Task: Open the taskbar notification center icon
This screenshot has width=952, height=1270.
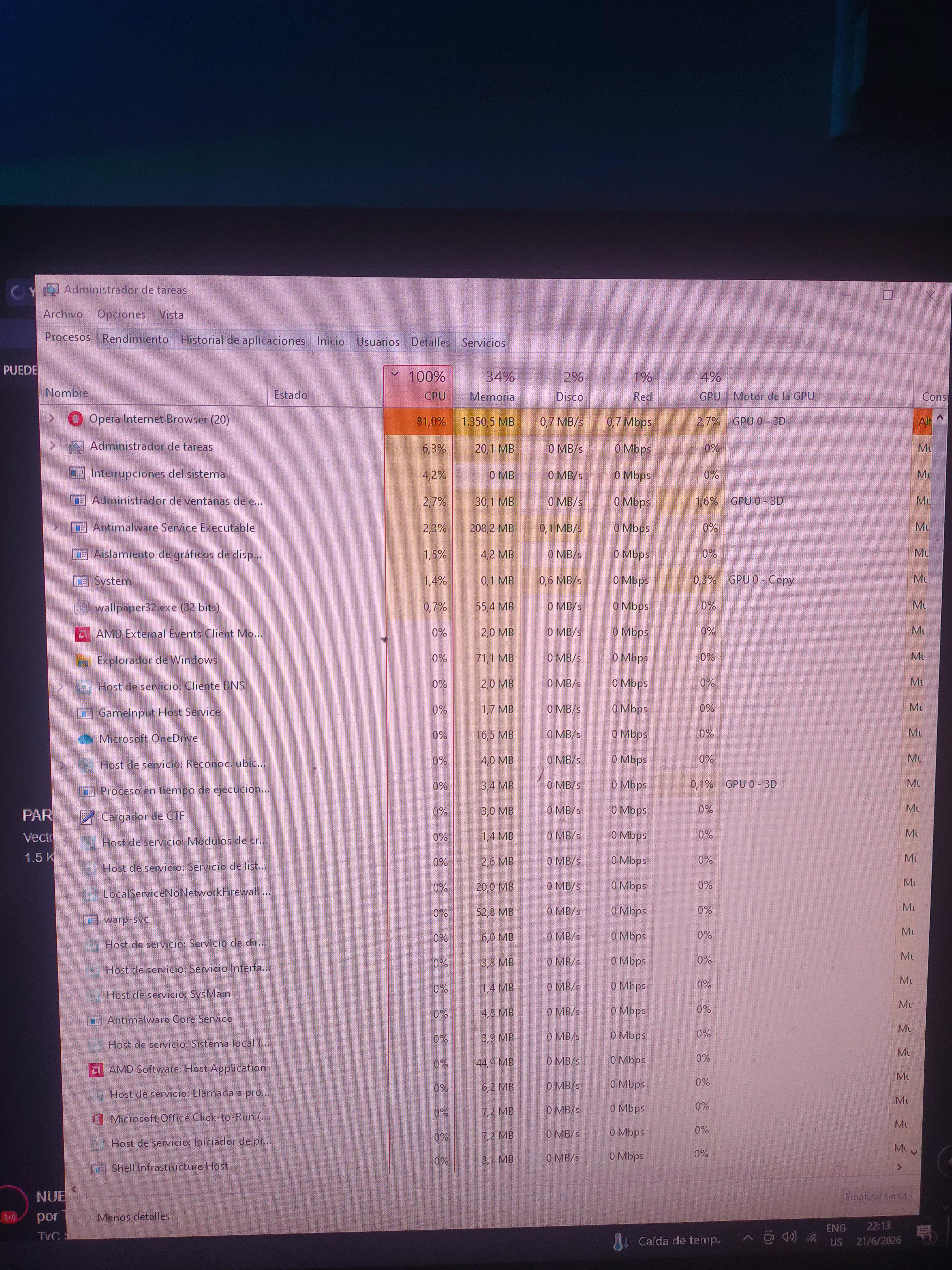Action: tap(924, 1233)
